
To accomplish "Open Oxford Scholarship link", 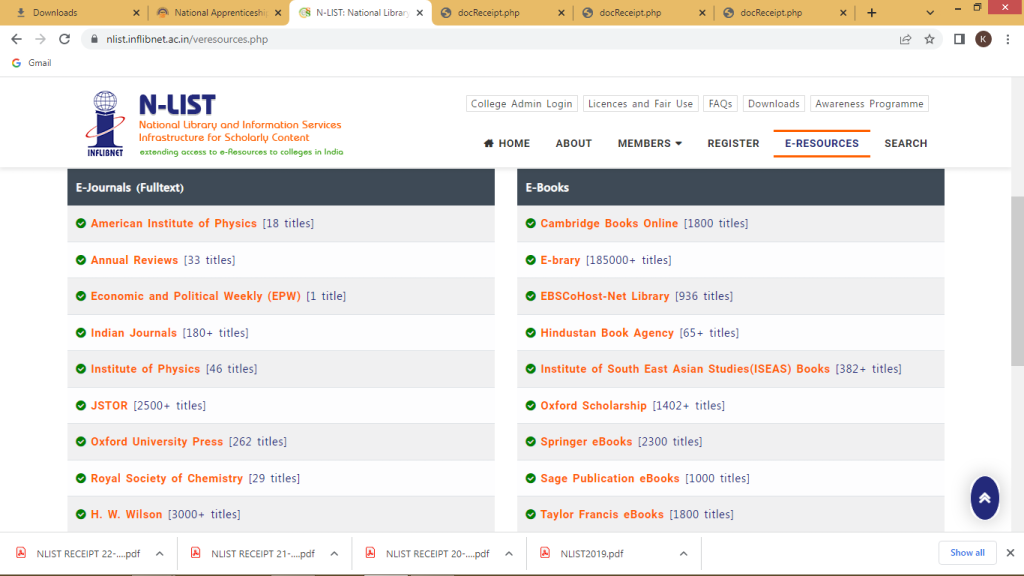I will pos(594,406).
